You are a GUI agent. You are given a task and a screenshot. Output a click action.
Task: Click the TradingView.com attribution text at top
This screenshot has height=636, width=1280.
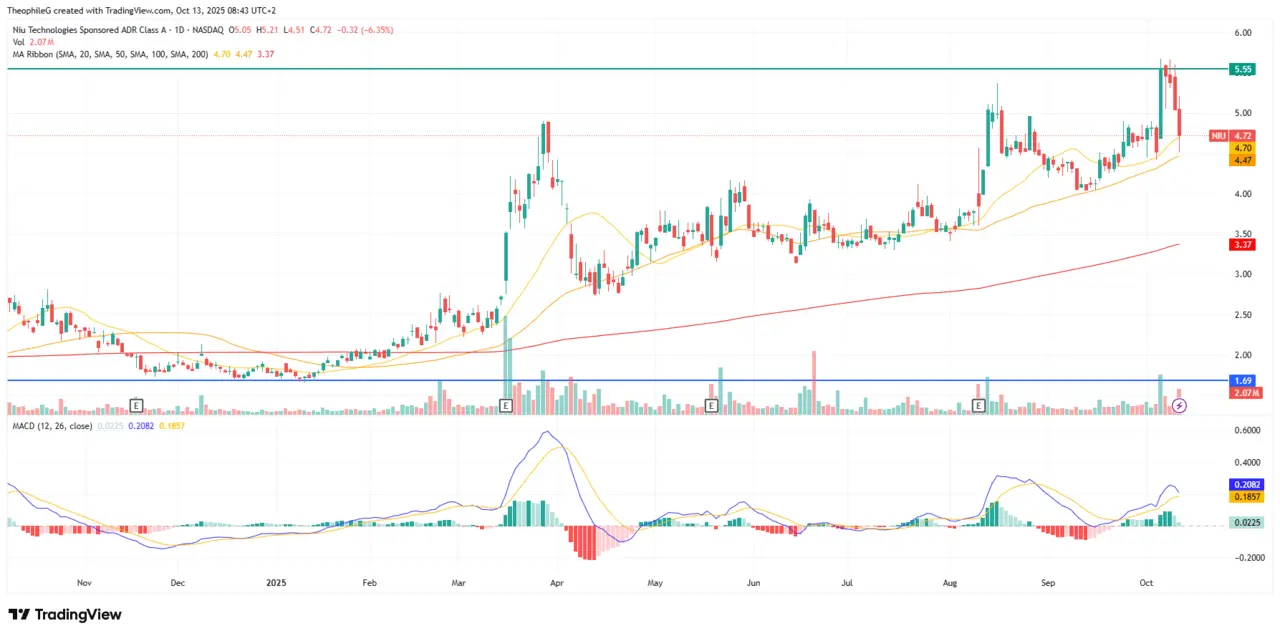tap(139, 10)
